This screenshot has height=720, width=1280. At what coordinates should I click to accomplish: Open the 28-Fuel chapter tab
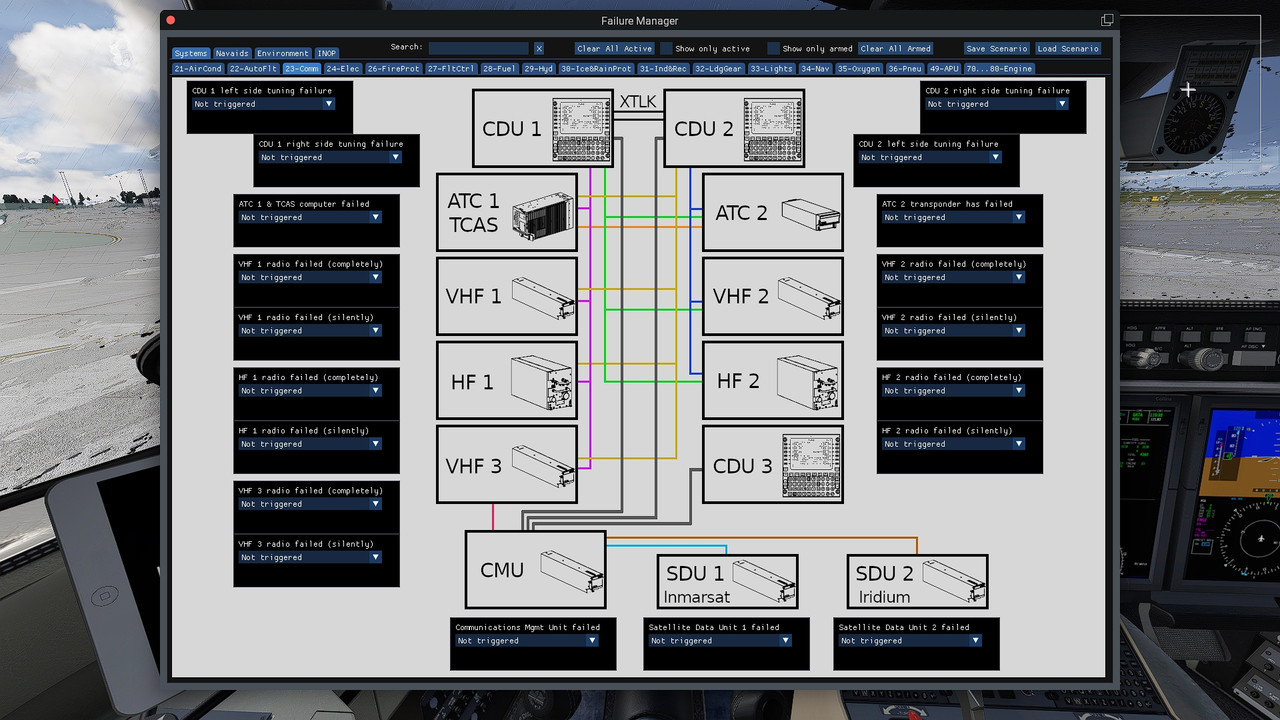pos(500,69)
